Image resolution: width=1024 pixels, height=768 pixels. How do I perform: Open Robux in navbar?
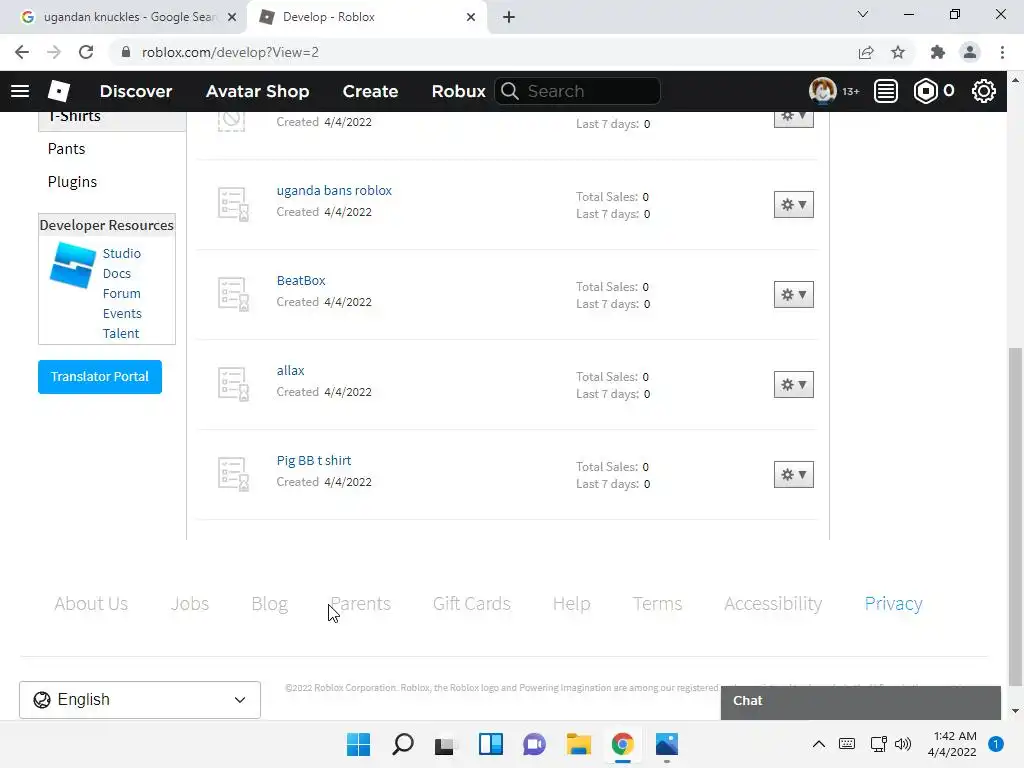(458, 91)
